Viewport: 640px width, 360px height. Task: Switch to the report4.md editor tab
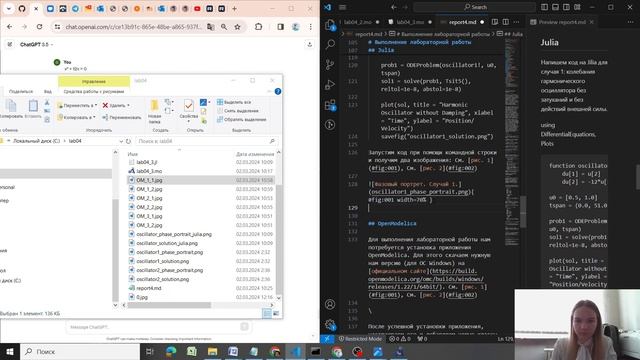coord(462,22)
